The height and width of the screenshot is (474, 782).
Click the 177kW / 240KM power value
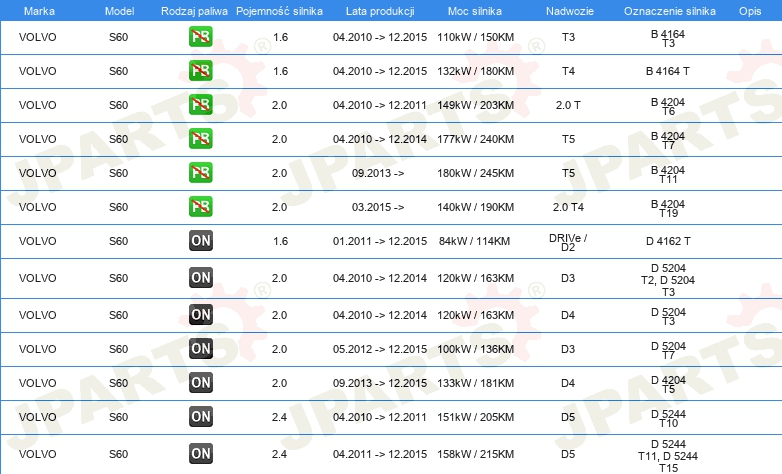click(x=475, y=139)
